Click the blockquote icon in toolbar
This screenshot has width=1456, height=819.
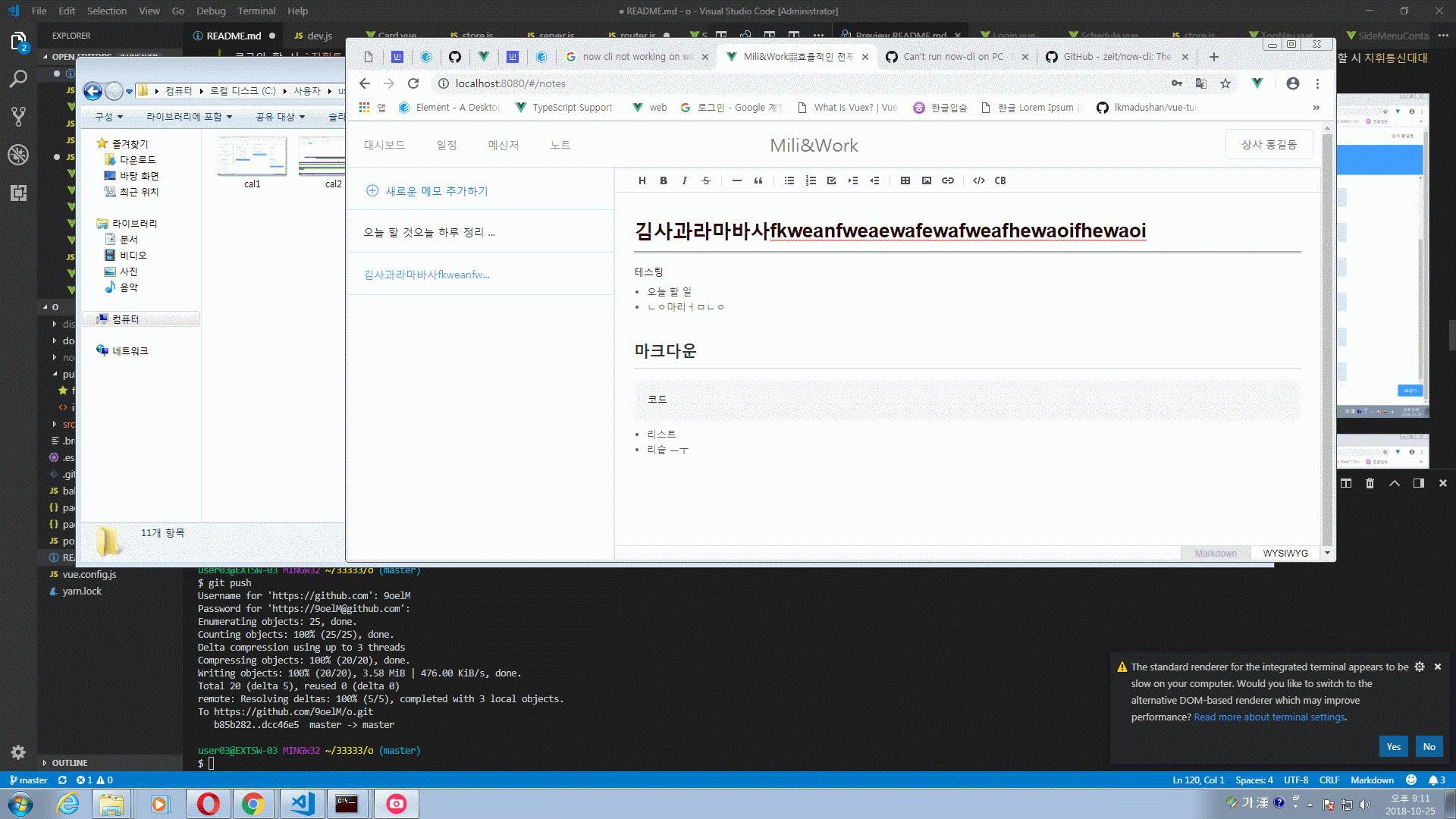pos(758,180)
